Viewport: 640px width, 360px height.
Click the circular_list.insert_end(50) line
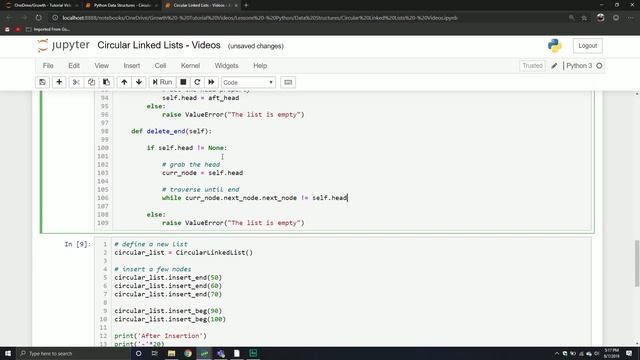pos(168,278)
